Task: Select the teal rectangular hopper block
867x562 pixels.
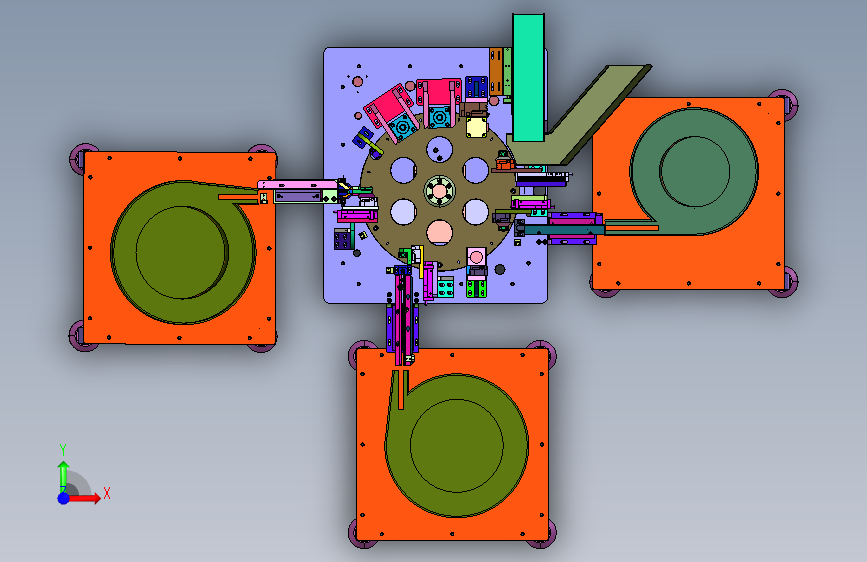Action: (528, 77)
